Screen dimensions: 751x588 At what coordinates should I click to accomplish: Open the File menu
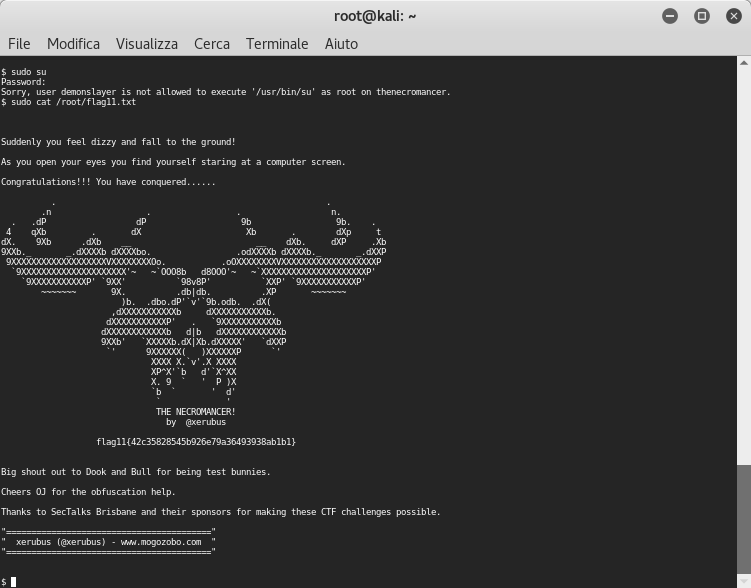coord(19,44)
